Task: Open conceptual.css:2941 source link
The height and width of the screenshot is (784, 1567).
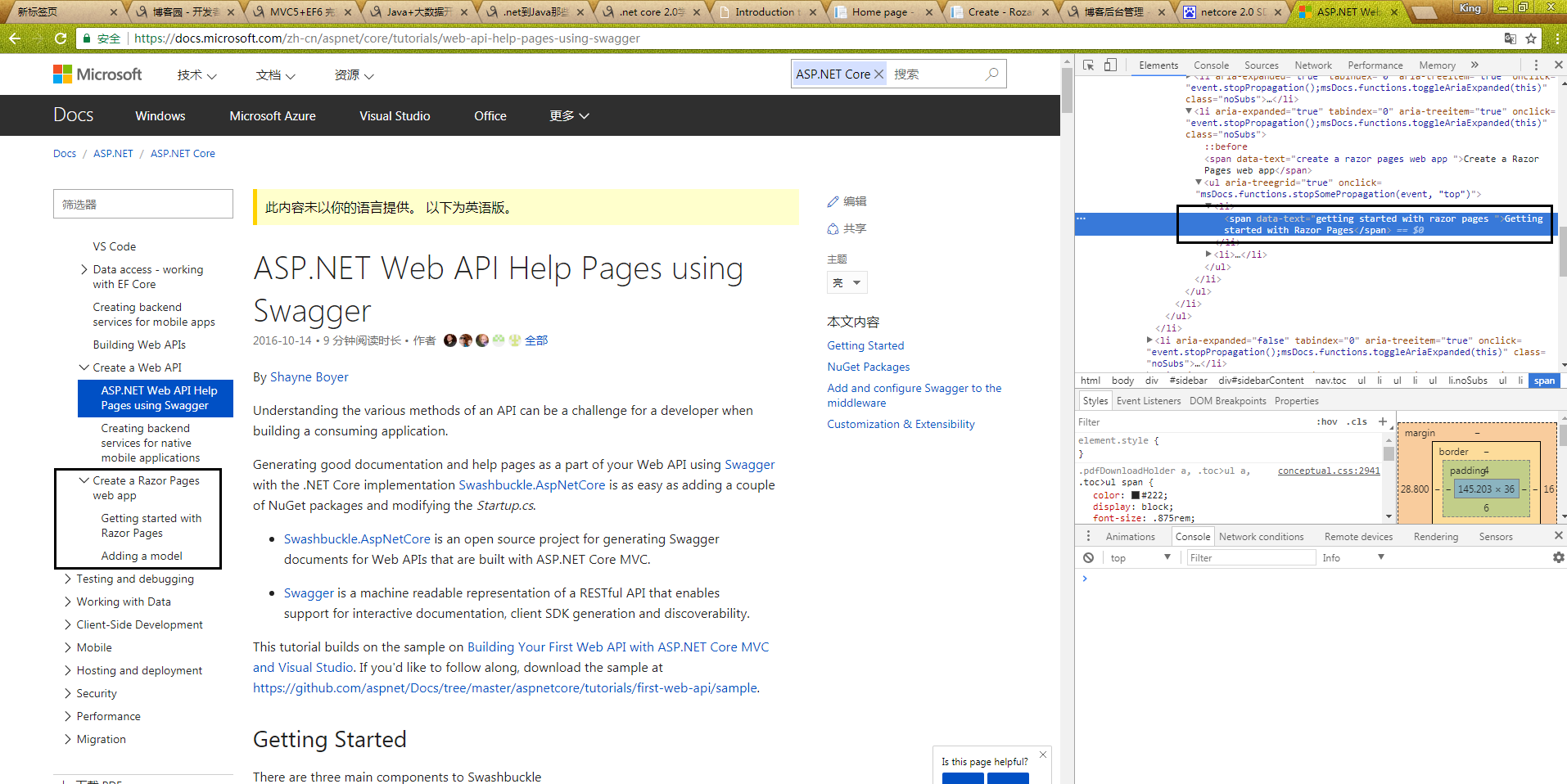Action: (x=1329, y=471)
